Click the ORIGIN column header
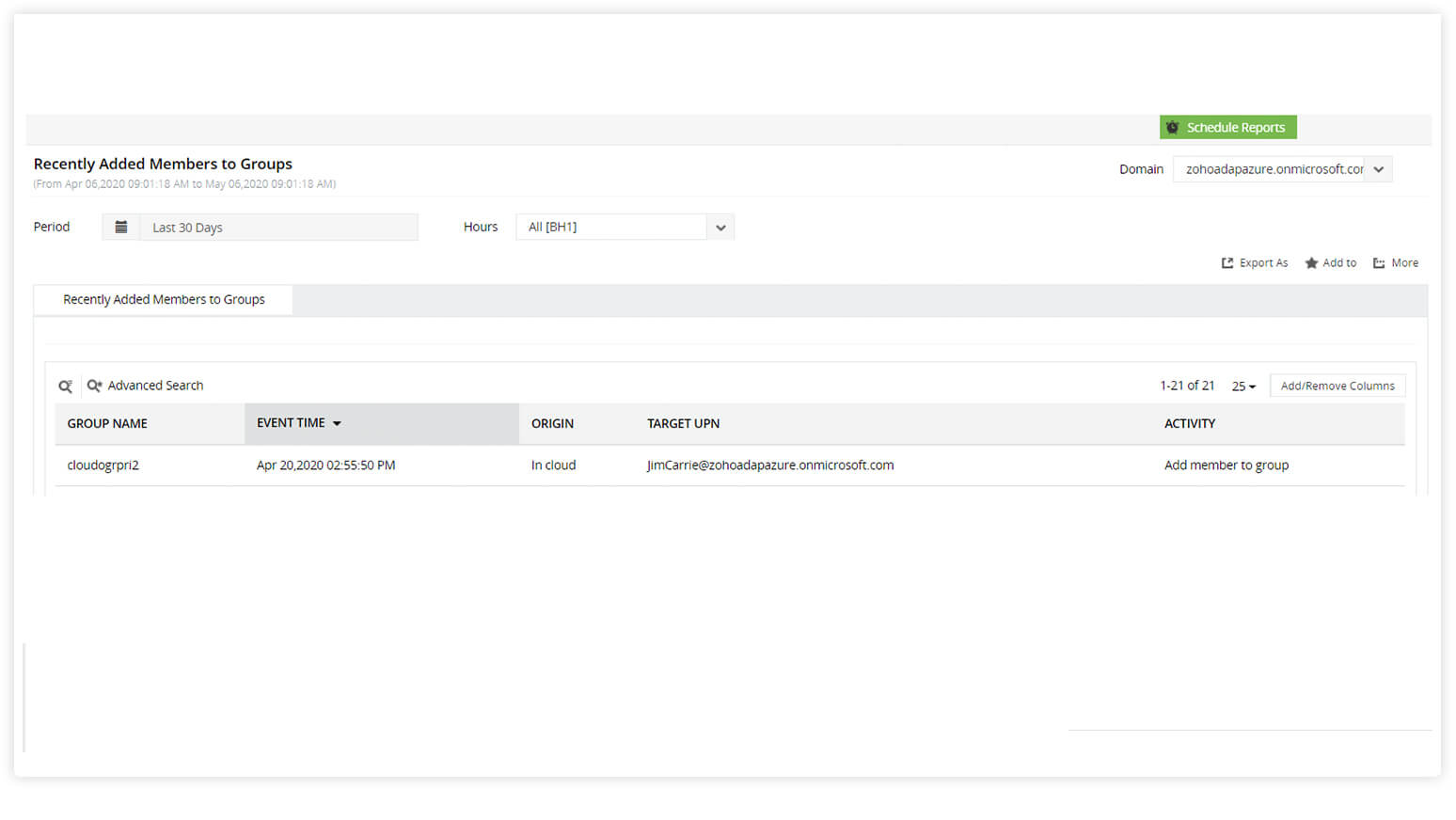 [x=552, y=423]
